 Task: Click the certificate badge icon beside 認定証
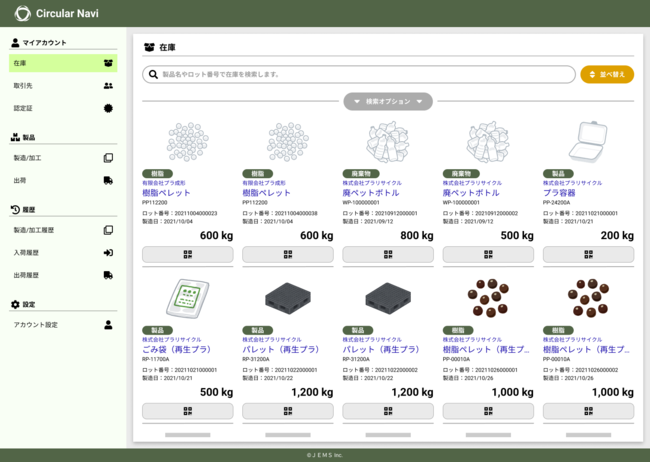108,108
